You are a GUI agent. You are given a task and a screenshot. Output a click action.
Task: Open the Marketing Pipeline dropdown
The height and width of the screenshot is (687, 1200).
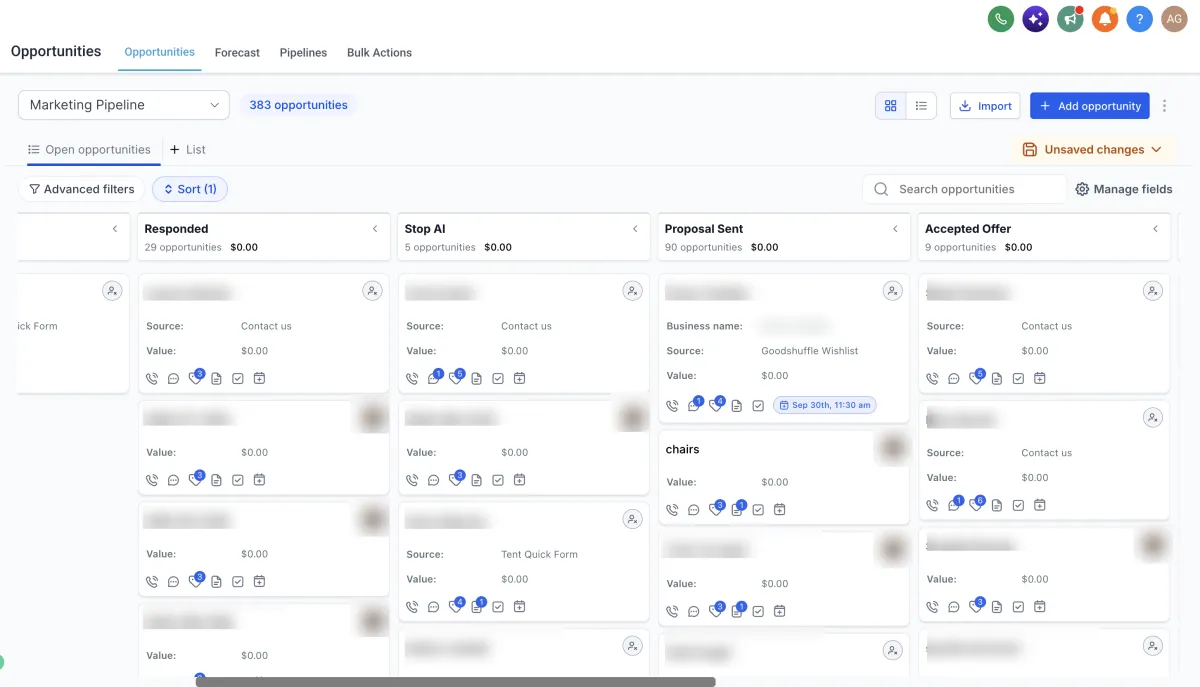click(124, 105)
